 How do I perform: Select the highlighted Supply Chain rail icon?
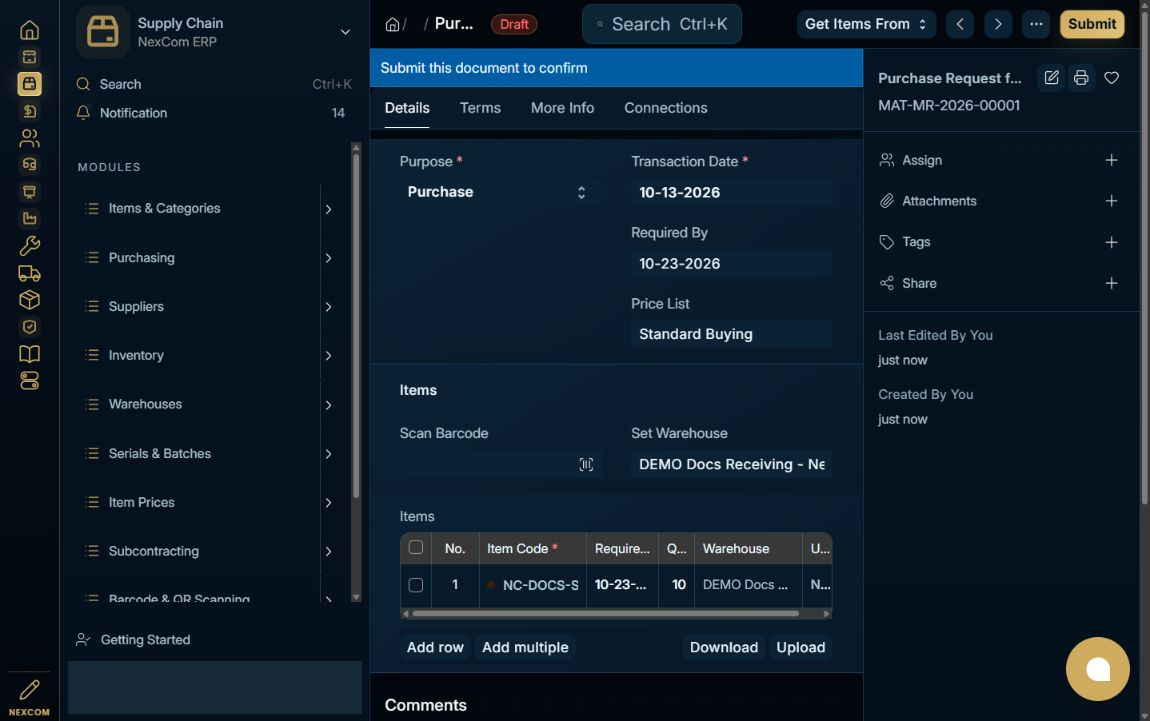(x=29, y=84)
